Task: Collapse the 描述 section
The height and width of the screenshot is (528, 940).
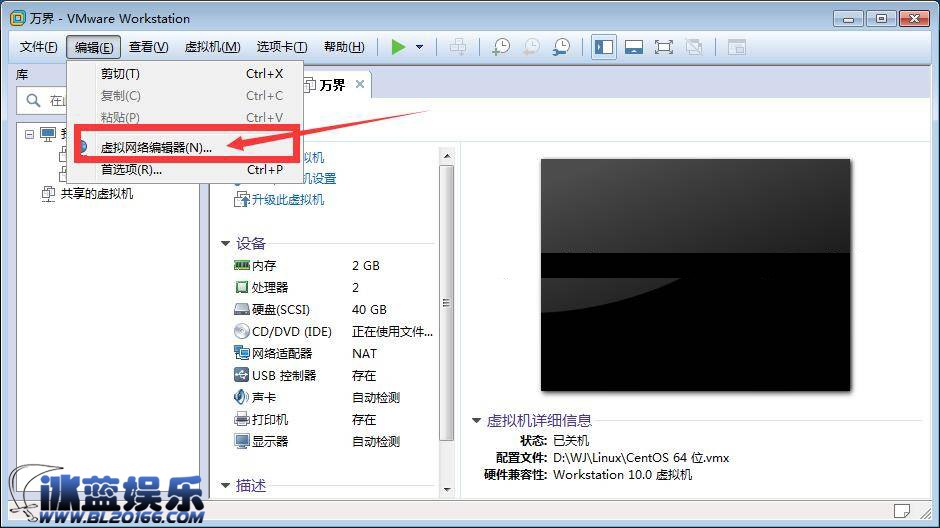Action: pos(225,485)
